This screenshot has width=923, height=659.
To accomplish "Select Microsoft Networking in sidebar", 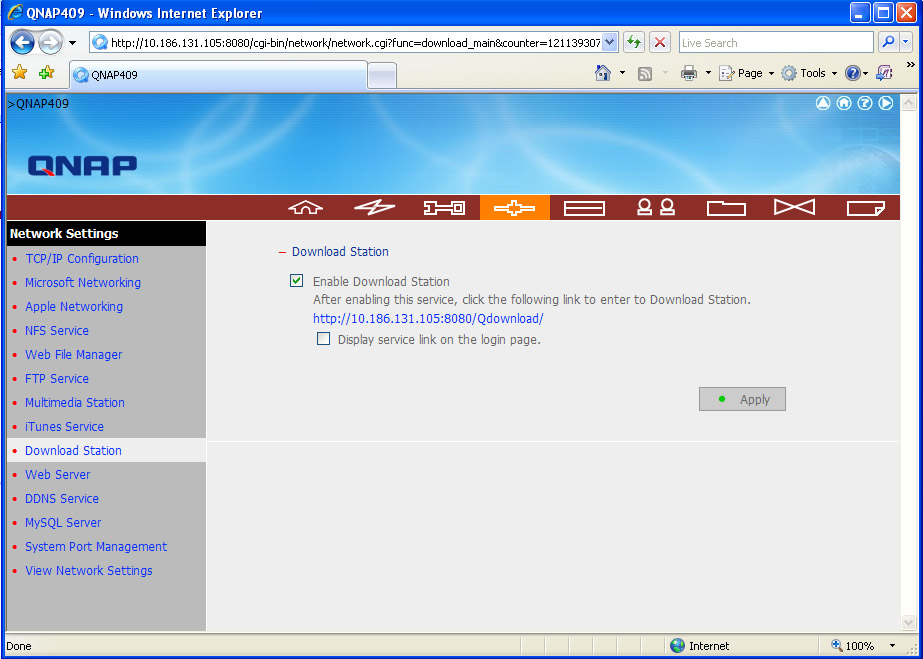I will pos(83,282).
